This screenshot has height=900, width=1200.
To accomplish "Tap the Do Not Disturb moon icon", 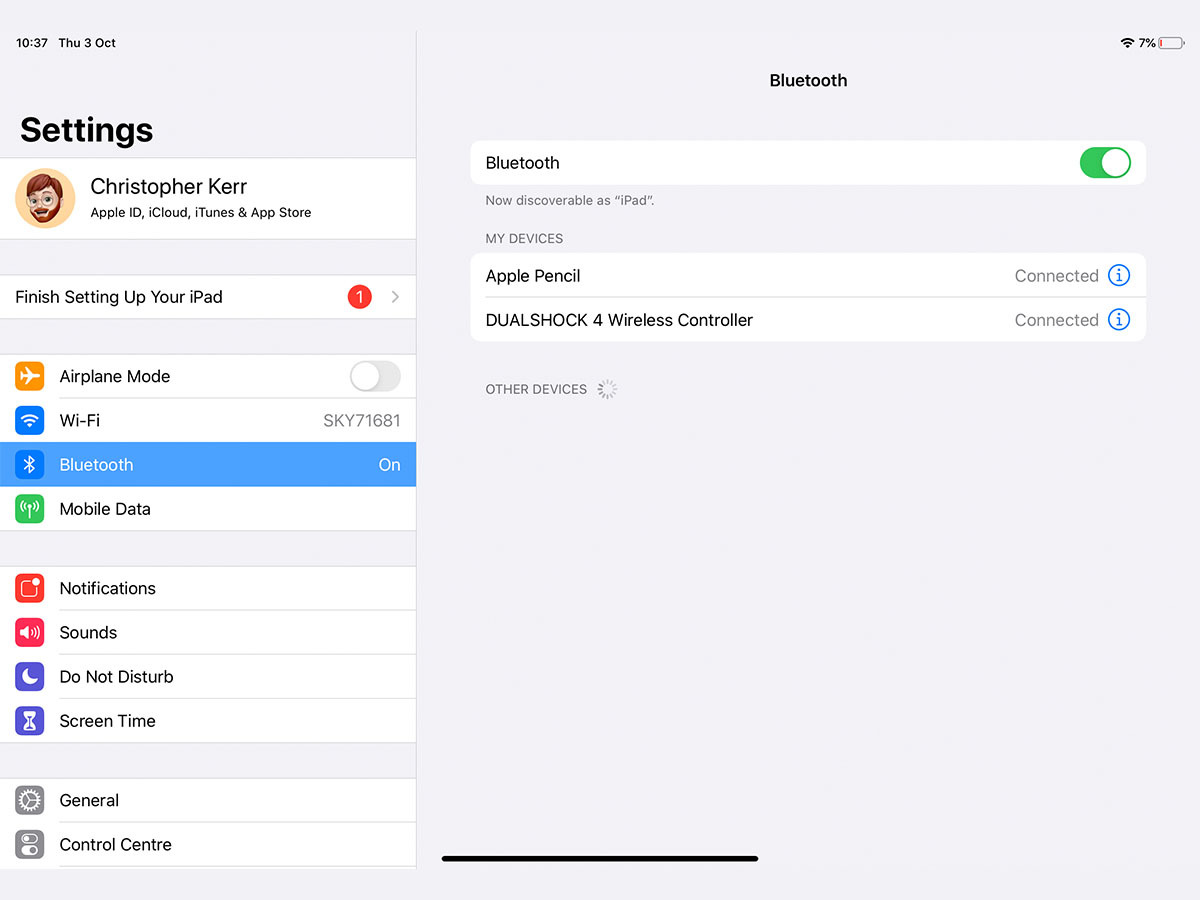I will pos(30,676).
